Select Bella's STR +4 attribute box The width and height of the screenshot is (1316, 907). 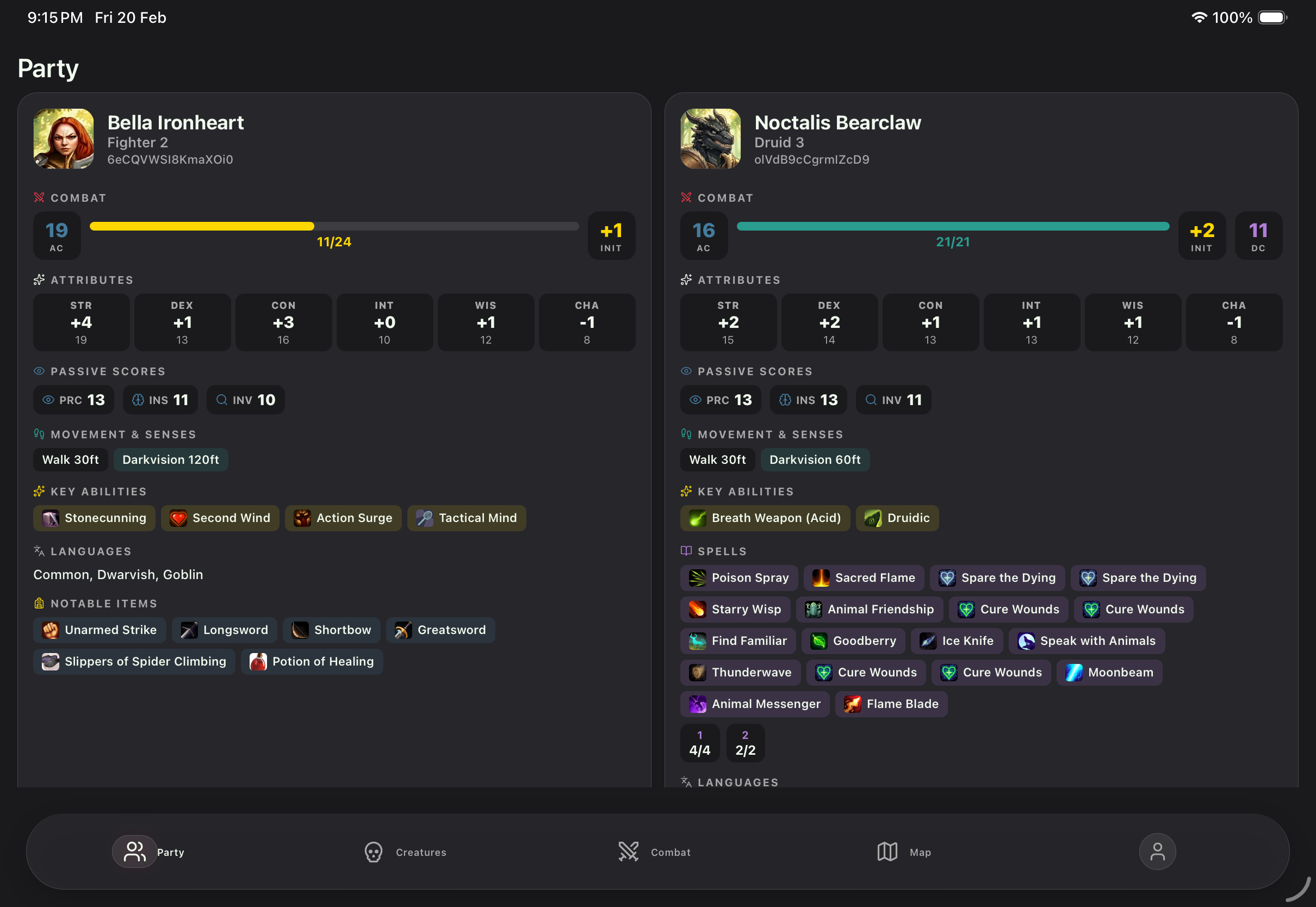tap(81, 322)
